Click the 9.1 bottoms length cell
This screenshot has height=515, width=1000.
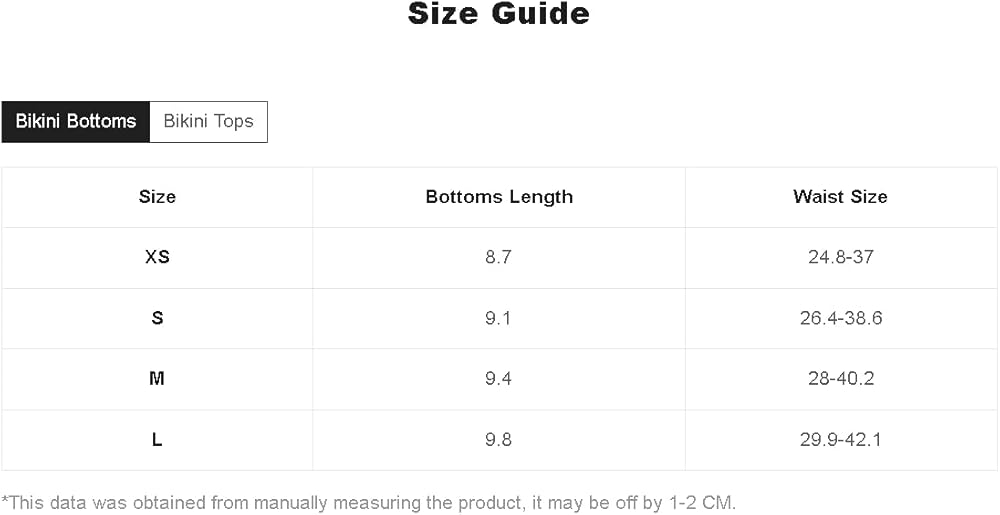[498, 318]
